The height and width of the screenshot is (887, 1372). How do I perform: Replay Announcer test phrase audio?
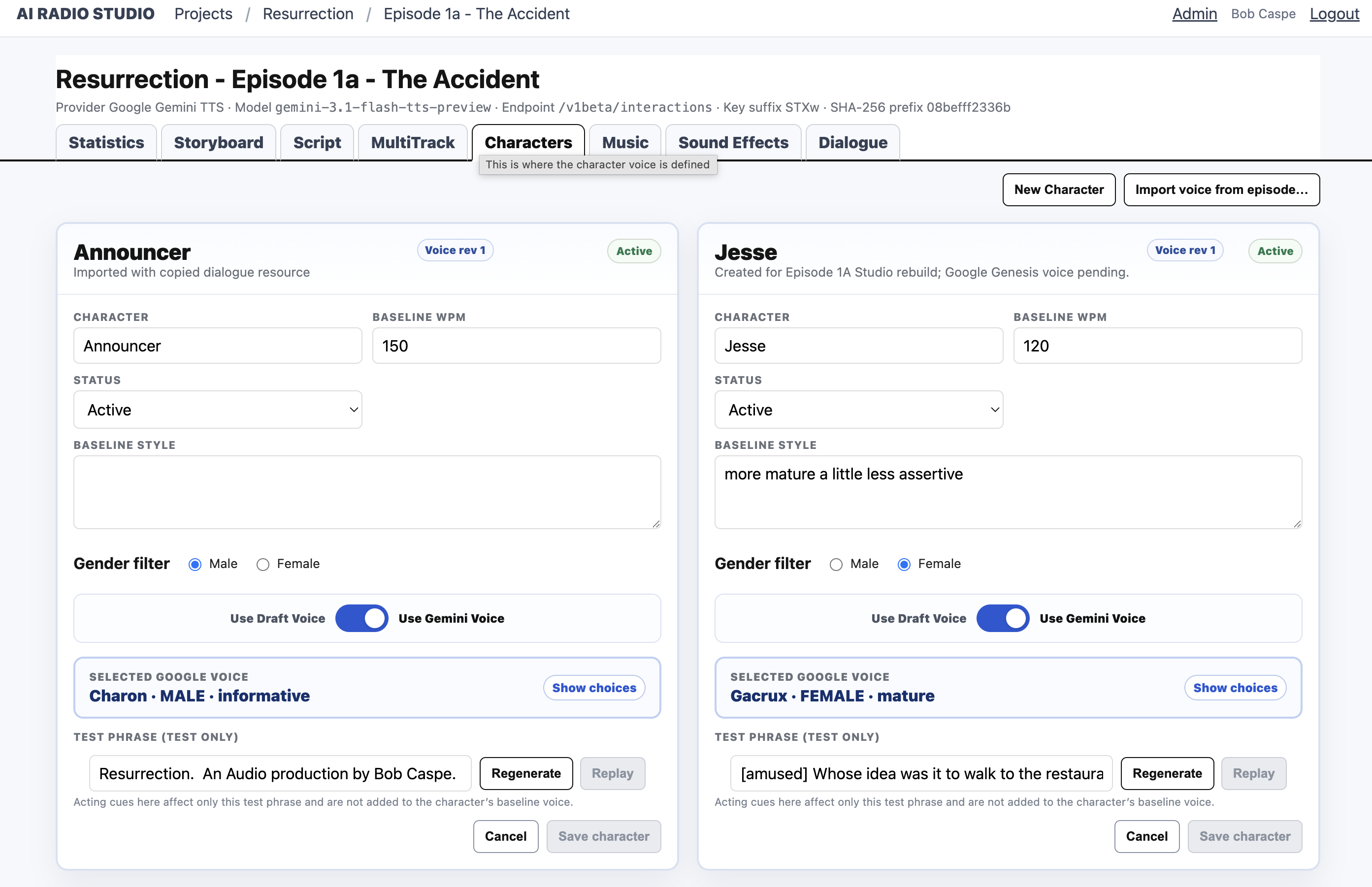[x=613, y=773]
